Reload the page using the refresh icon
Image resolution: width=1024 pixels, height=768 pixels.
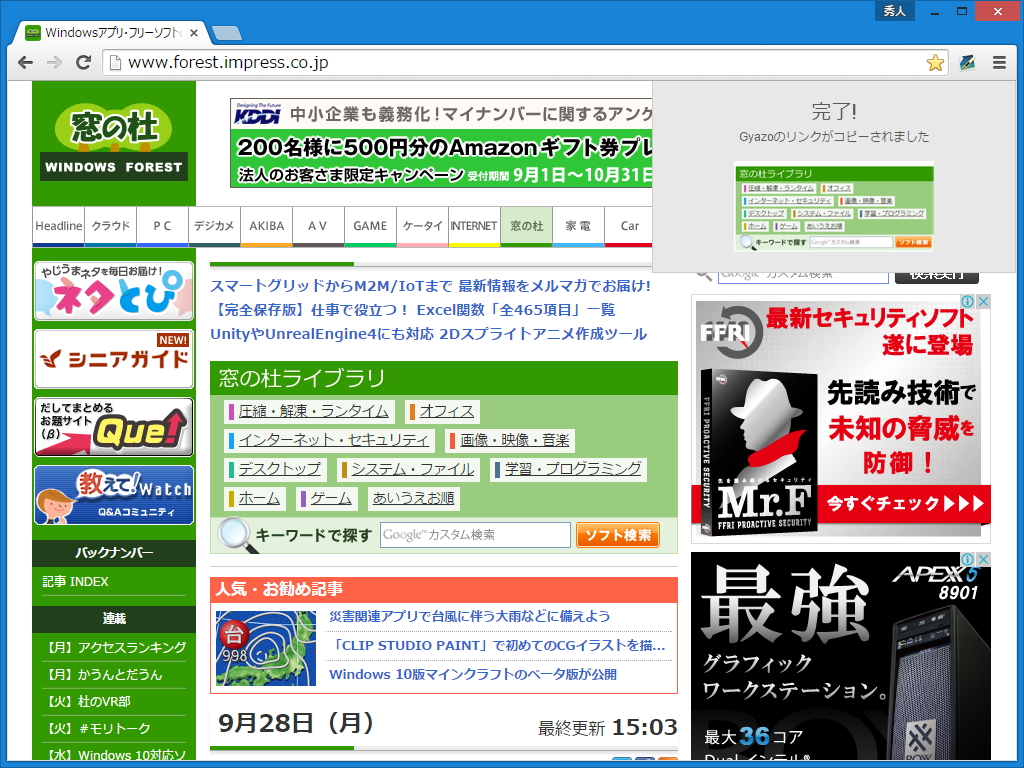[84, 62]
